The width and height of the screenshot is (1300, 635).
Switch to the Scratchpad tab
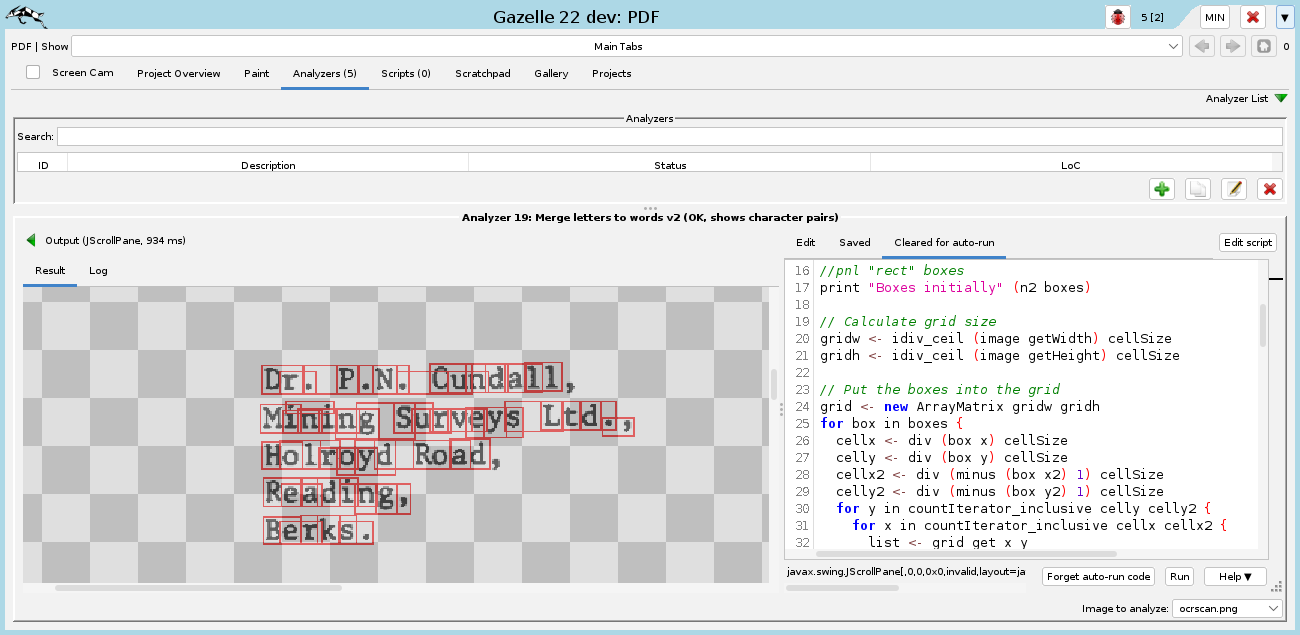point(482,73)
